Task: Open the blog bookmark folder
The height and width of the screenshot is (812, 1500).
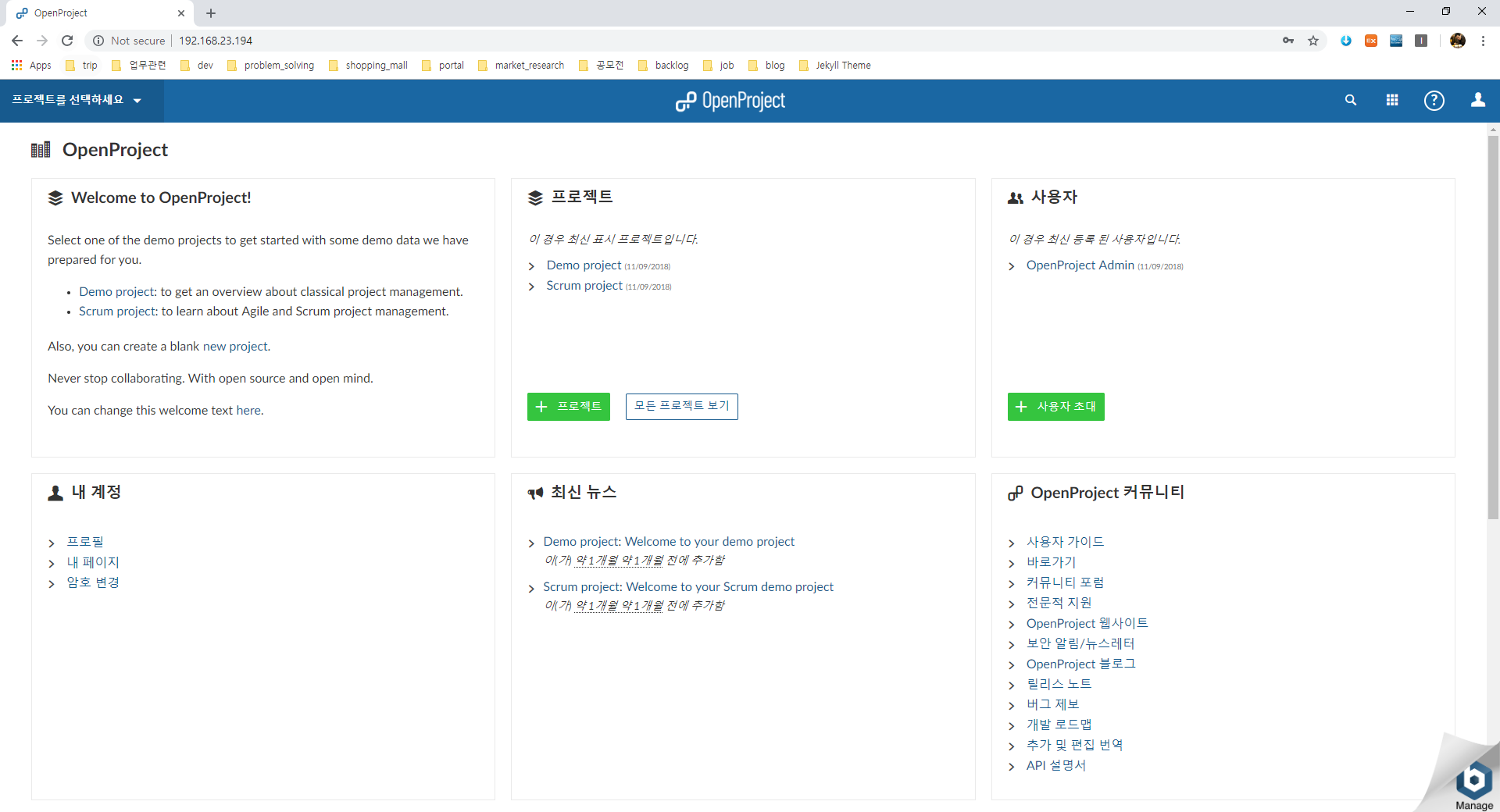Action: pos(766,66)
